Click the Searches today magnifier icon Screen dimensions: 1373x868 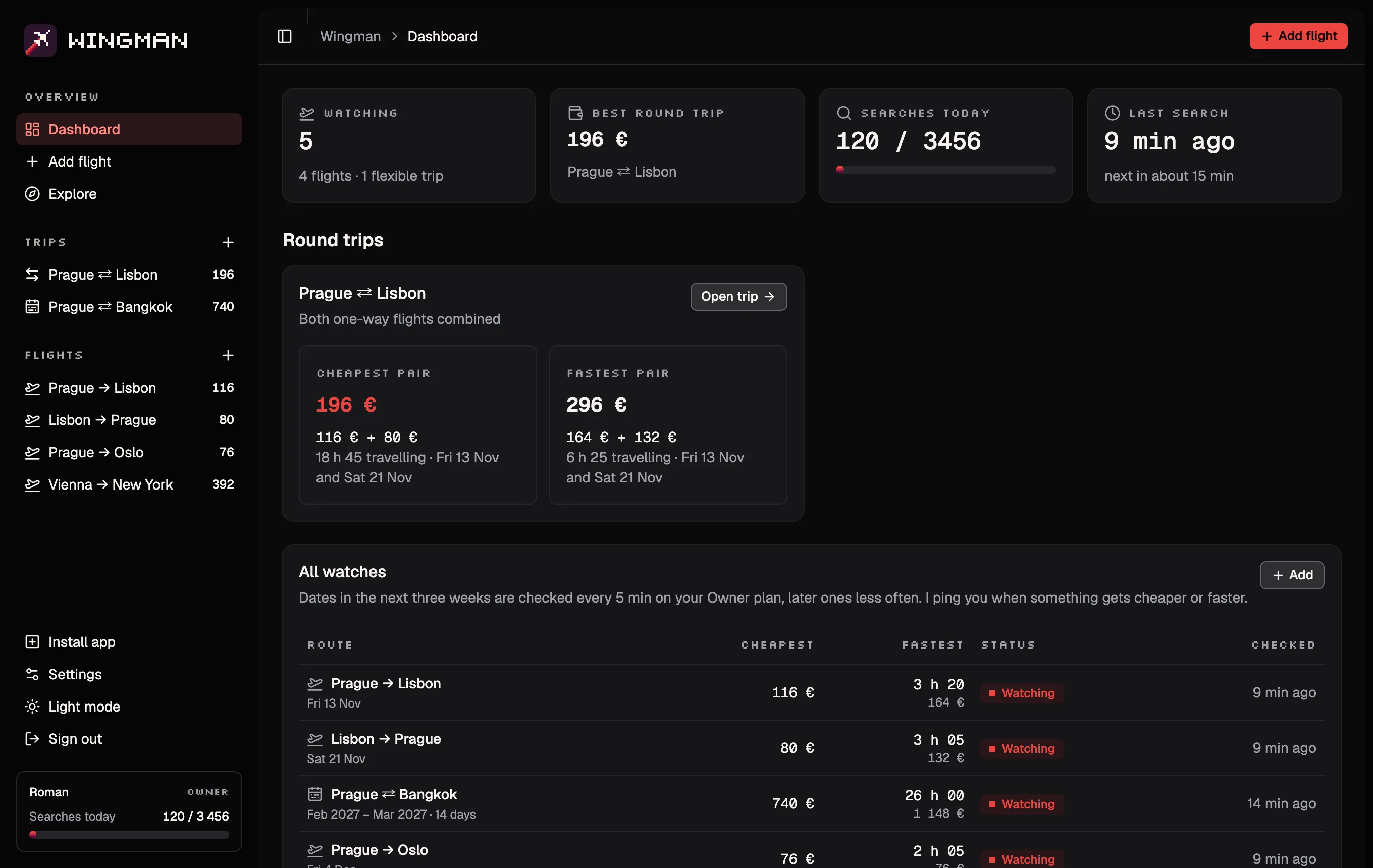[844, 114]
